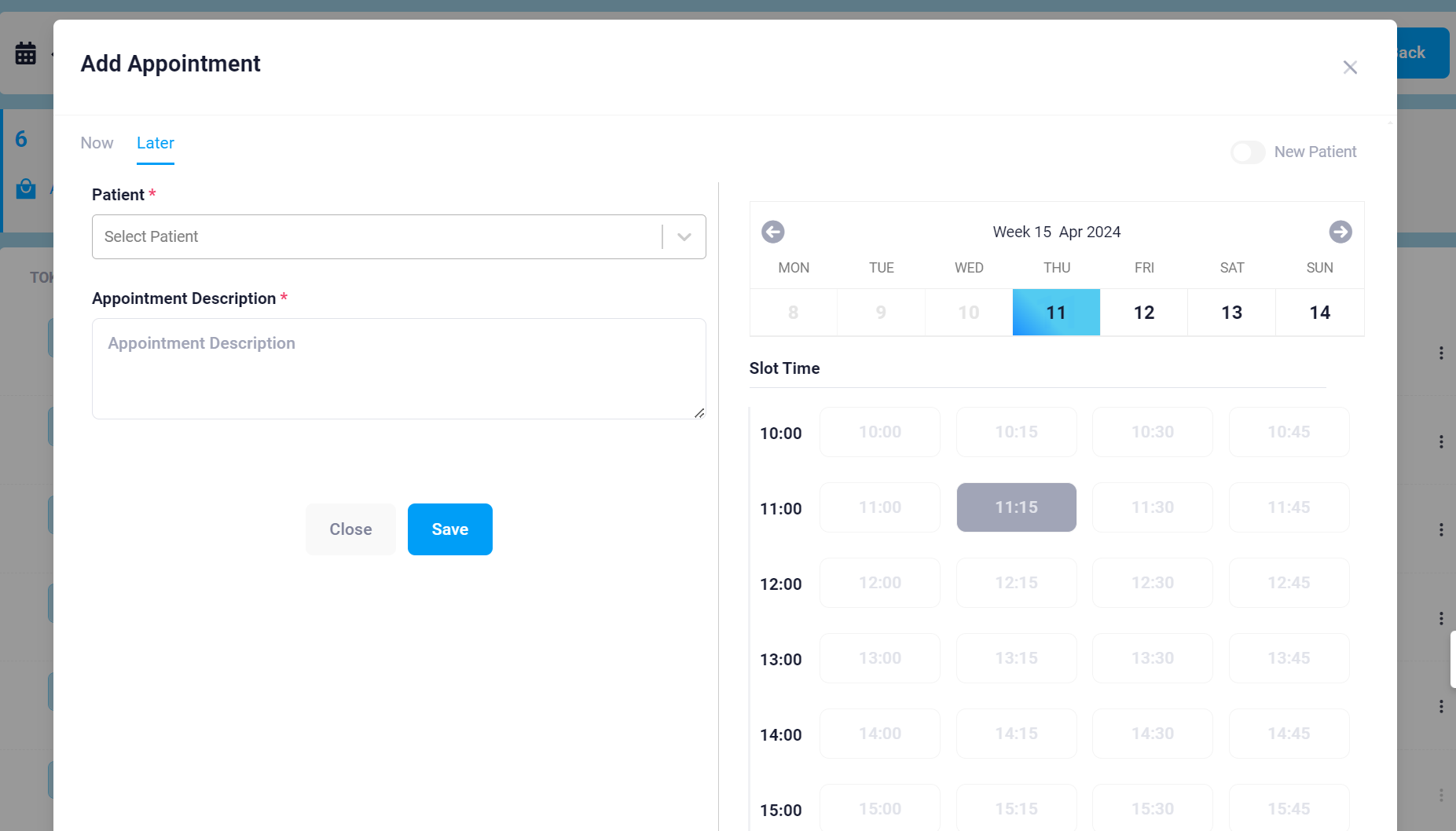Screen dimensions: 1456x831
Task: Choose the 11:00 time slot button
Action: pyautogui.click(x=880, y=507)
